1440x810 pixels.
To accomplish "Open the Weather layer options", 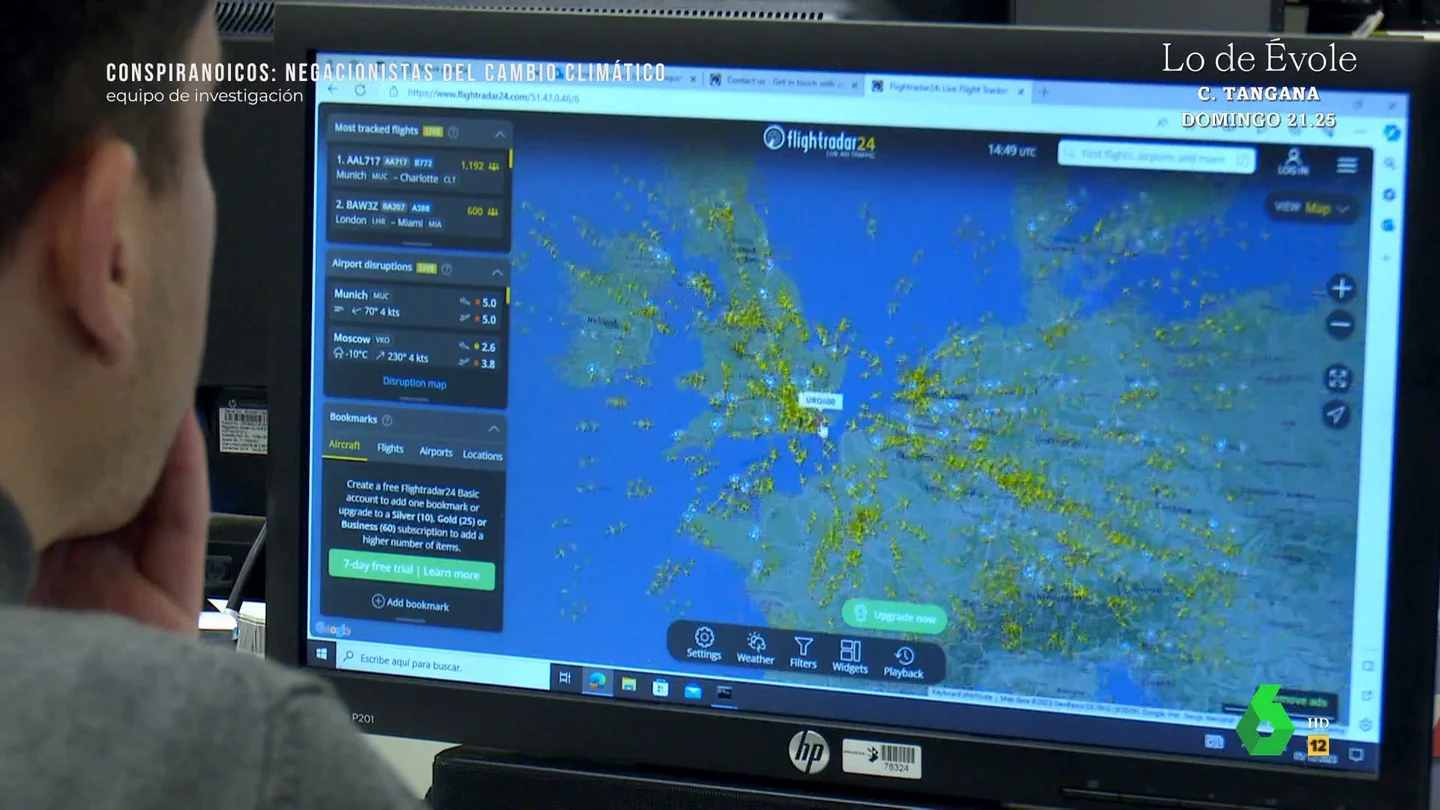I will (x=755, y=648).
